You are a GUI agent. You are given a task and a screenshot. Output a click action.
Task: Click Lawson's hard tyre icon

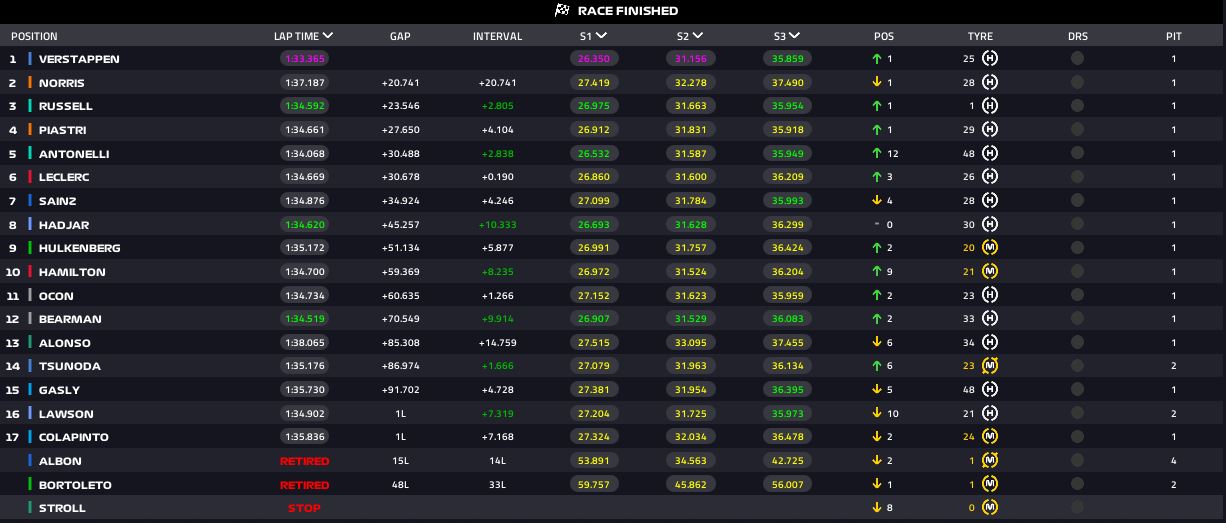(990, 414)
